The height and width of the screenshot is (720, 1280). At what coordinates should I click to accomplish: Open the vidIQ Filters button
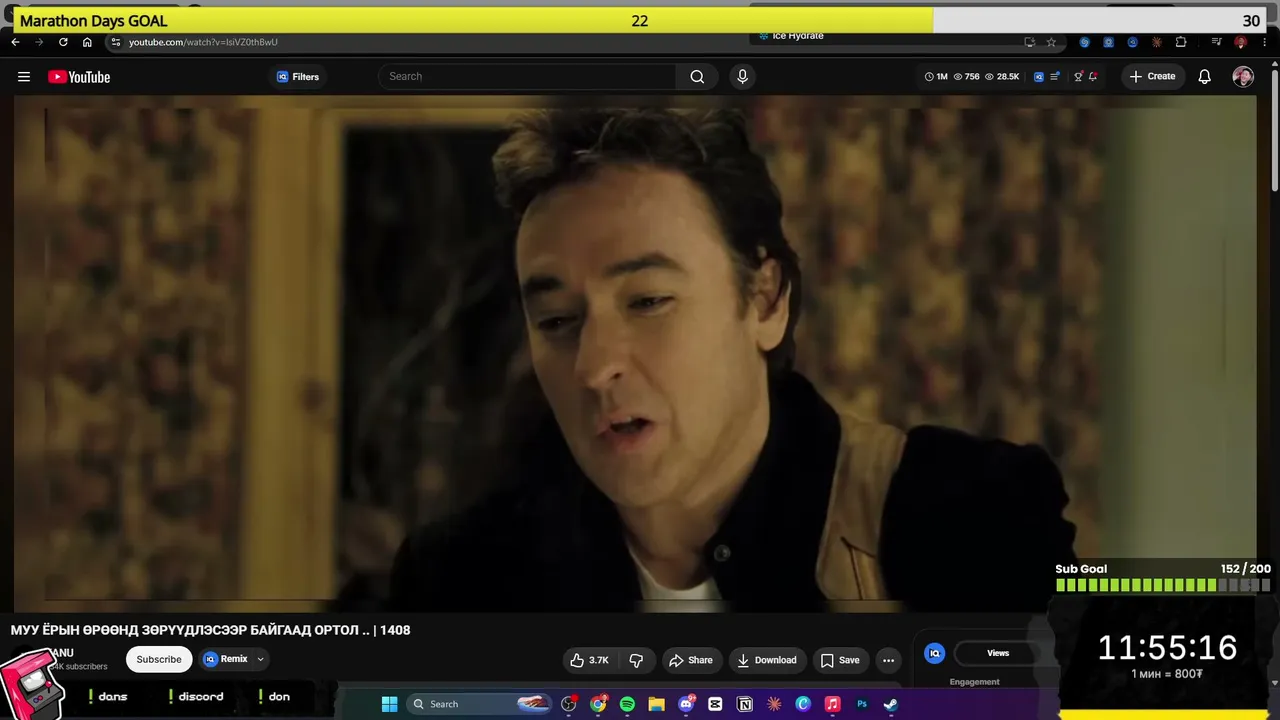tap(298, 77)
